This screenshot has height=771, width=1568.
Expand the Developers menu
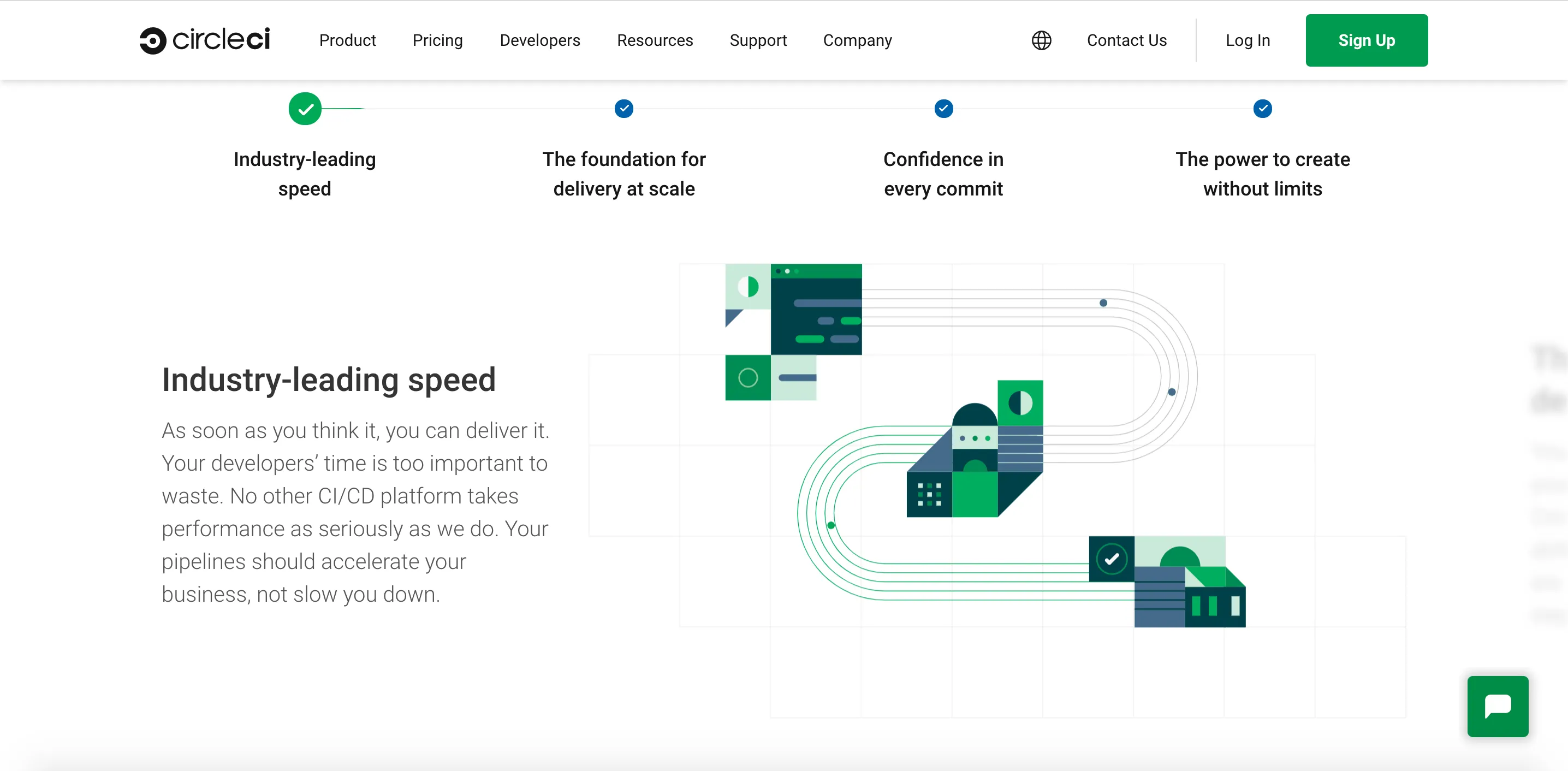pos(539,40)
